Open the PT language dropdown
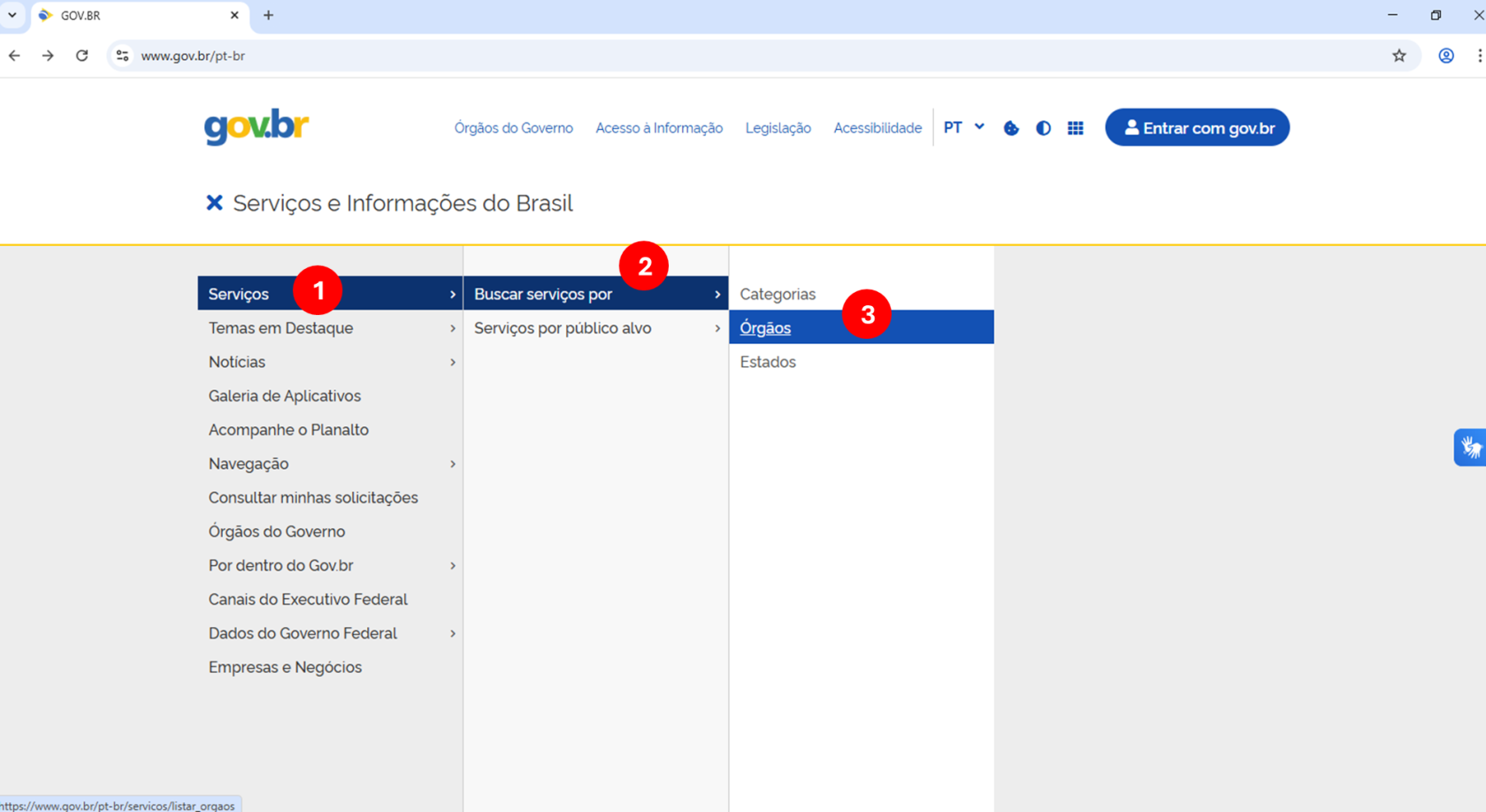The image size is (1486, 812). tap(963, 127)
